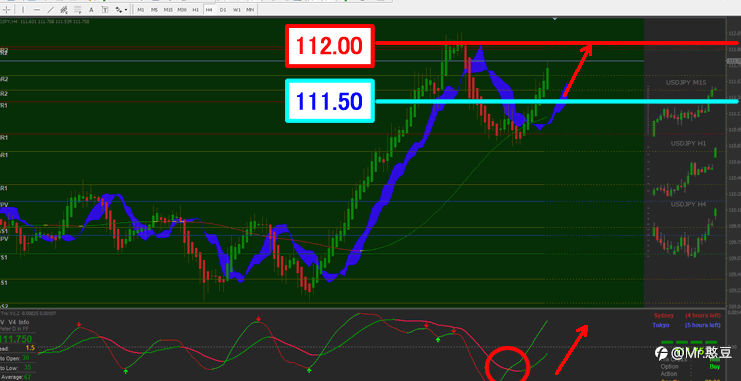Open the Arrows objects dropdown
Viewport: 741px width, 381px height.
pyautogui.click(x=121, y=9)
